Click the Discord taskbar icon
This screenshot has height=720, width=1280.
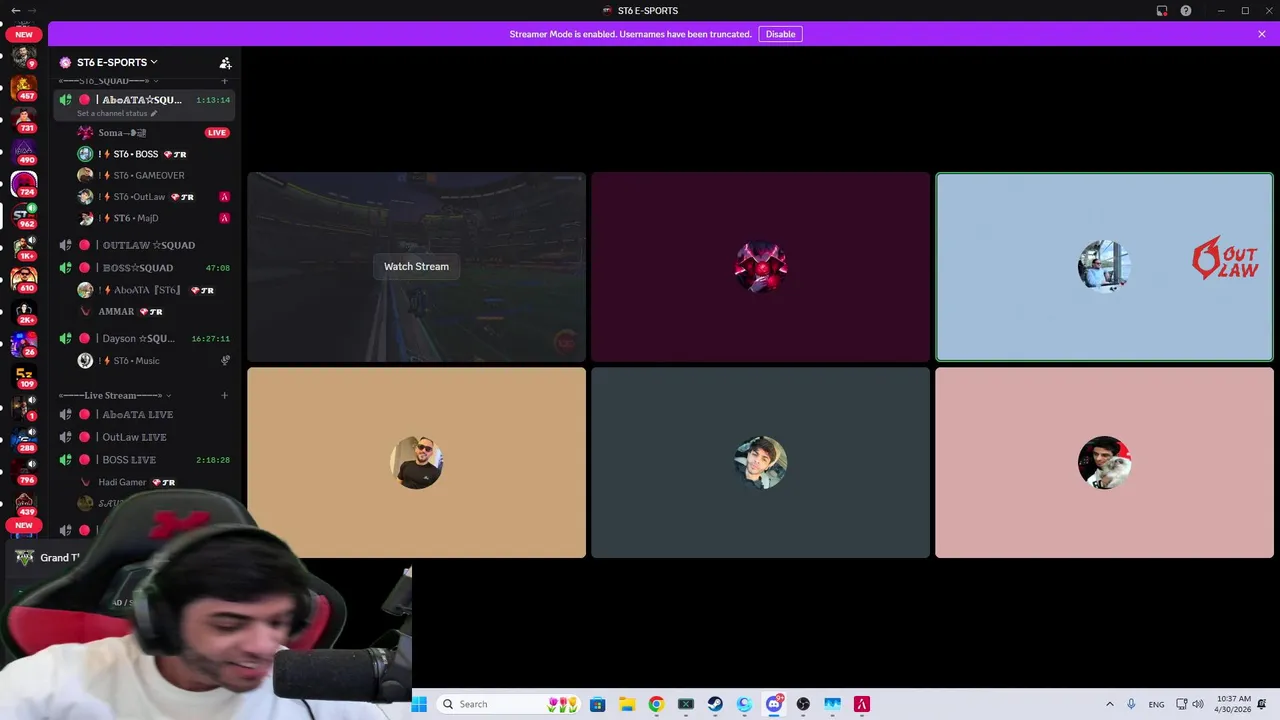[x=774, y=704]
